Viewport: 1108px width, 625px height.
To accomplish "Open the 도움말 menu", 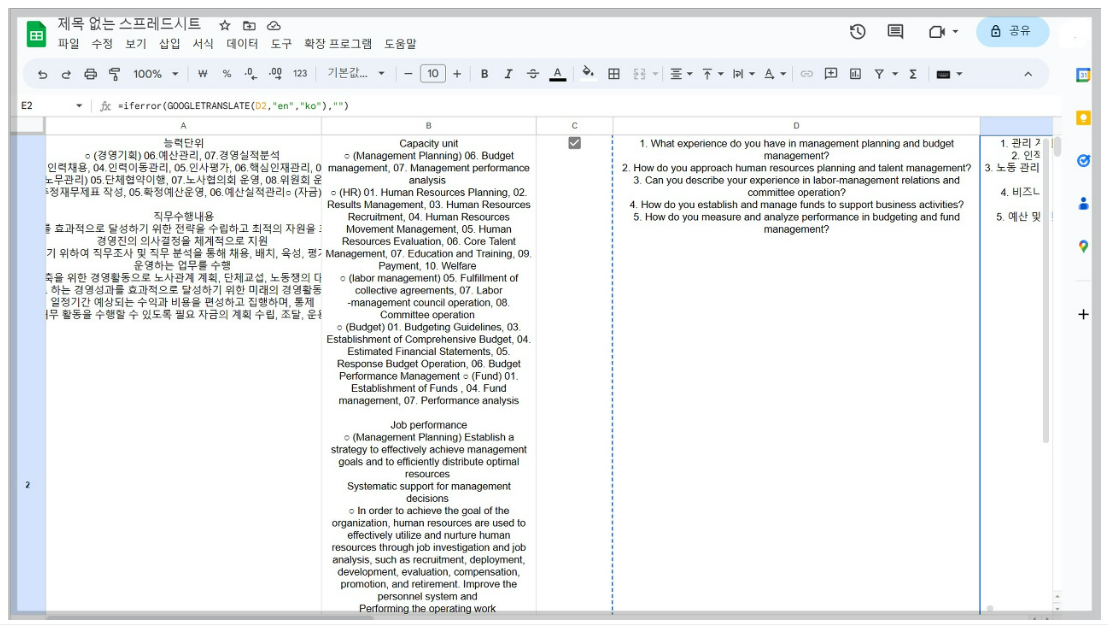I will pos(400,44).
